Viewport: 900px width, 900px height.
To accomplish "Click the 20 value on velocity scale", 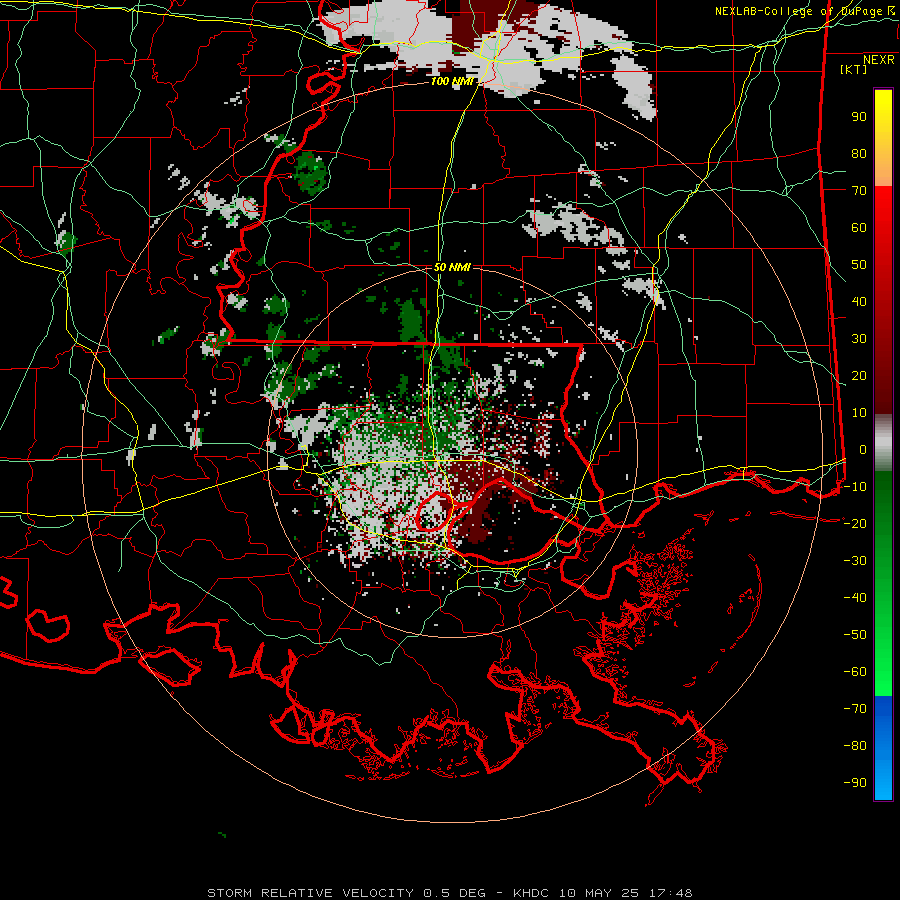I will (859, 376).
